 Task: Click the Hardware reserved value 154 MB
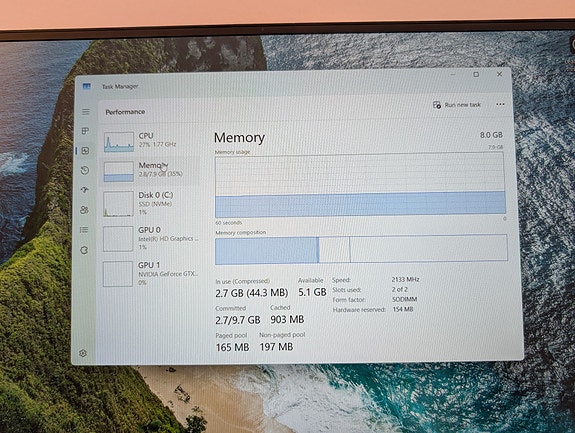[x=403, y=309]
